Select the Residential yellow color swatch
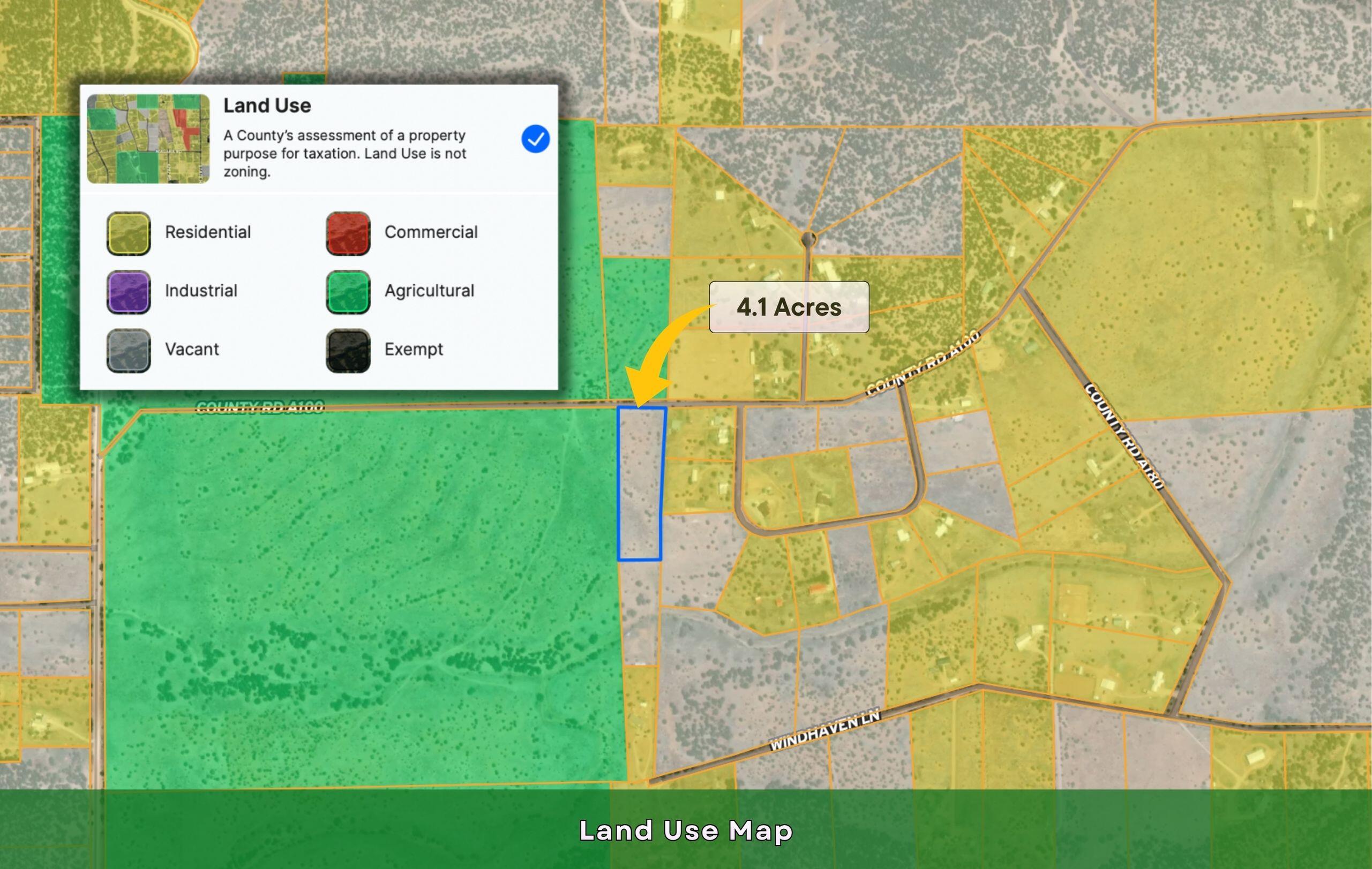This screenshot has width=1372, height=869. coord(129,233)
